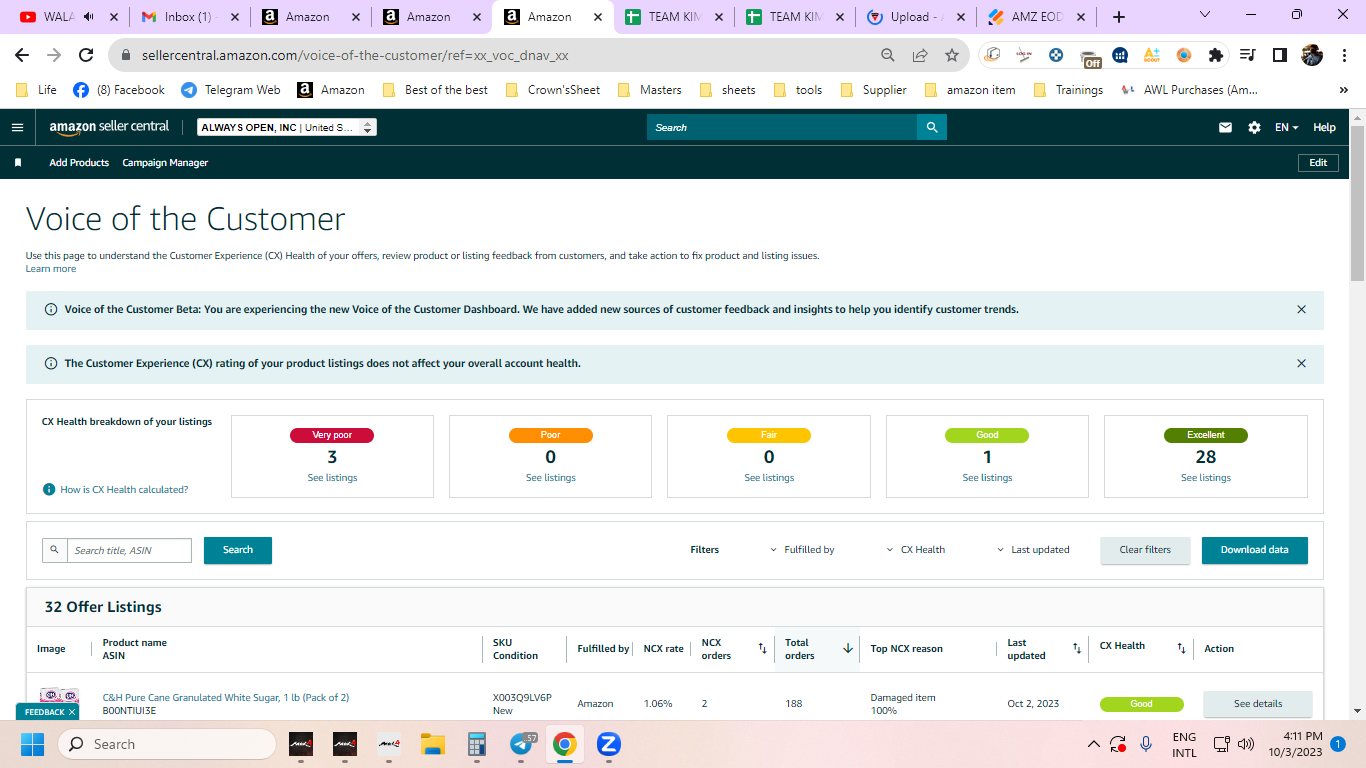Click the share page icon in address bar
This screenshot has height=768, width=1366.
[920, 55]
